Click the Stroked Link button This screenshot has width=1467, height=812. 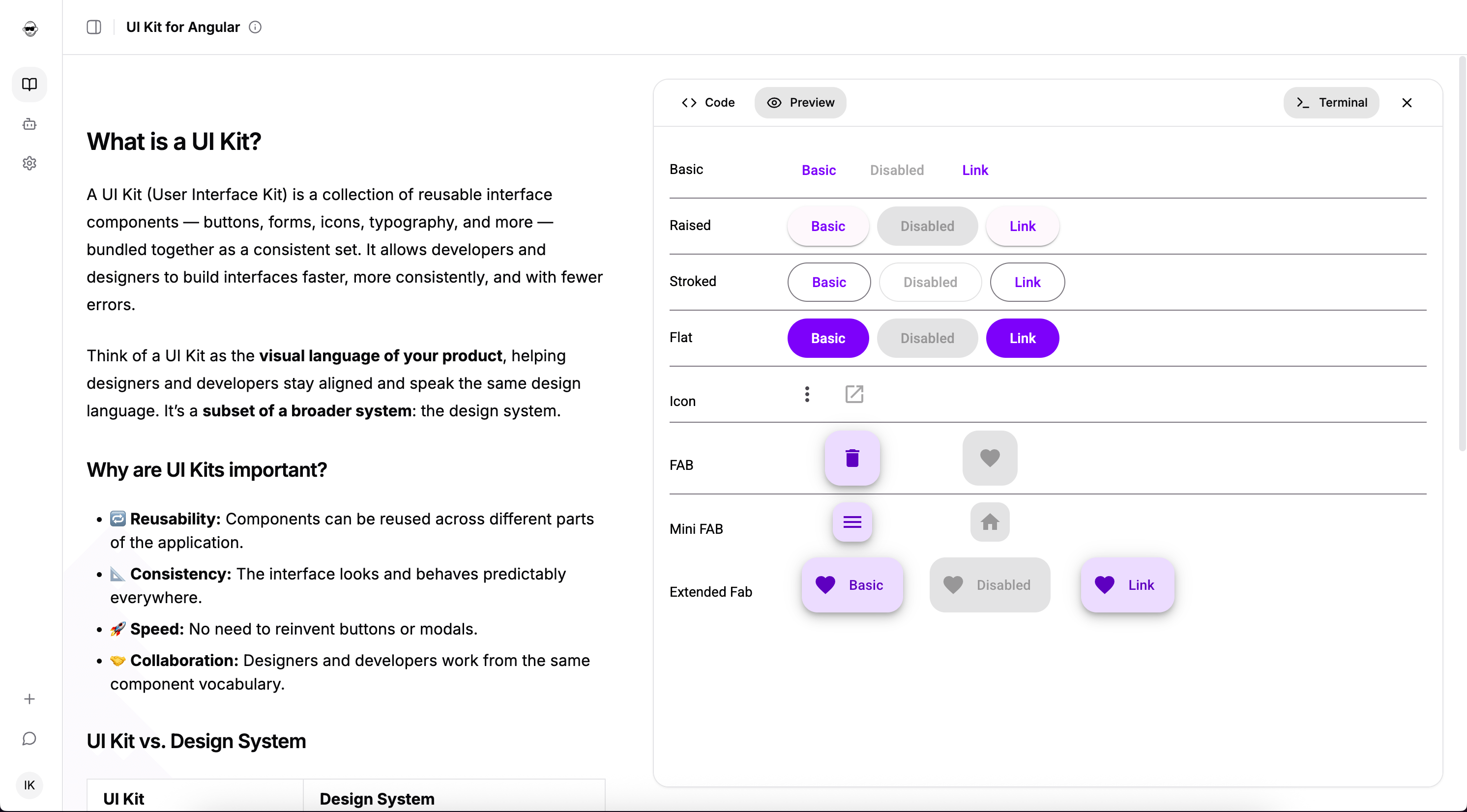1027,282
